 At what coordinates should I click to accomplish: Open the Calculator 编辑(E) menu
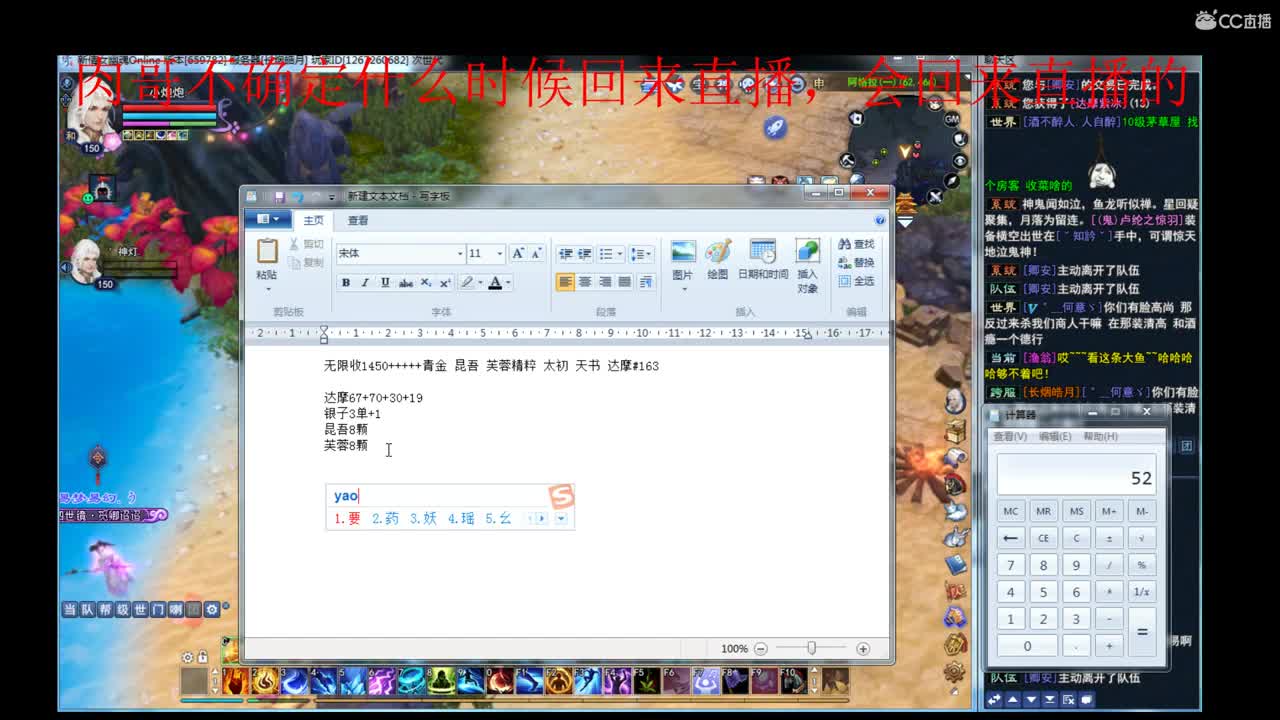click(1055, 436)
